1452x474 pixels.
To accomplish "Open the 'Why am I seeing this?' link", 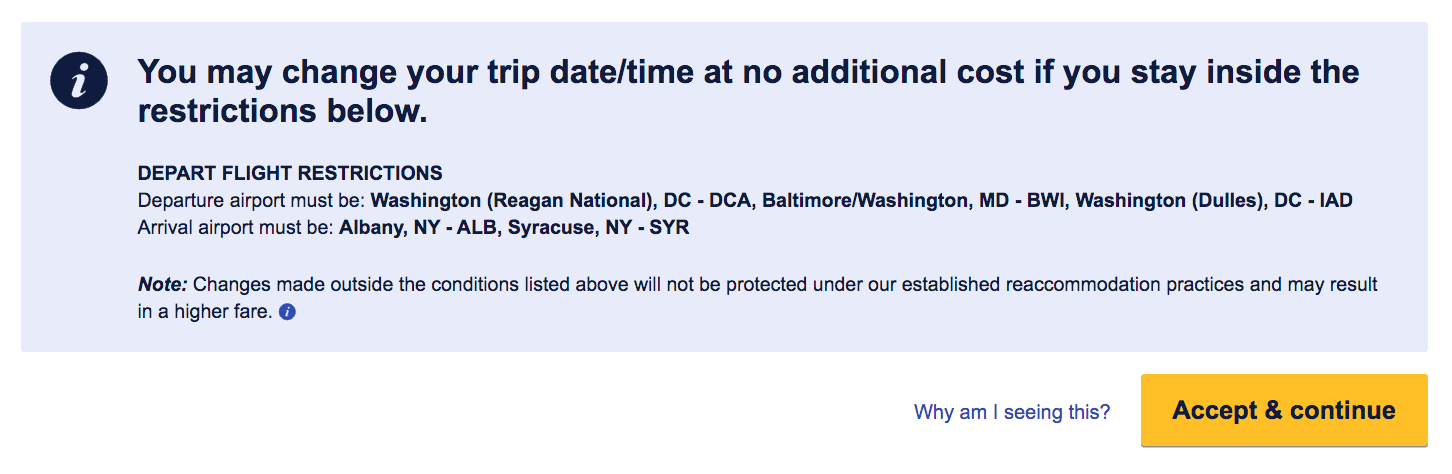I will tap(1012, 411).
